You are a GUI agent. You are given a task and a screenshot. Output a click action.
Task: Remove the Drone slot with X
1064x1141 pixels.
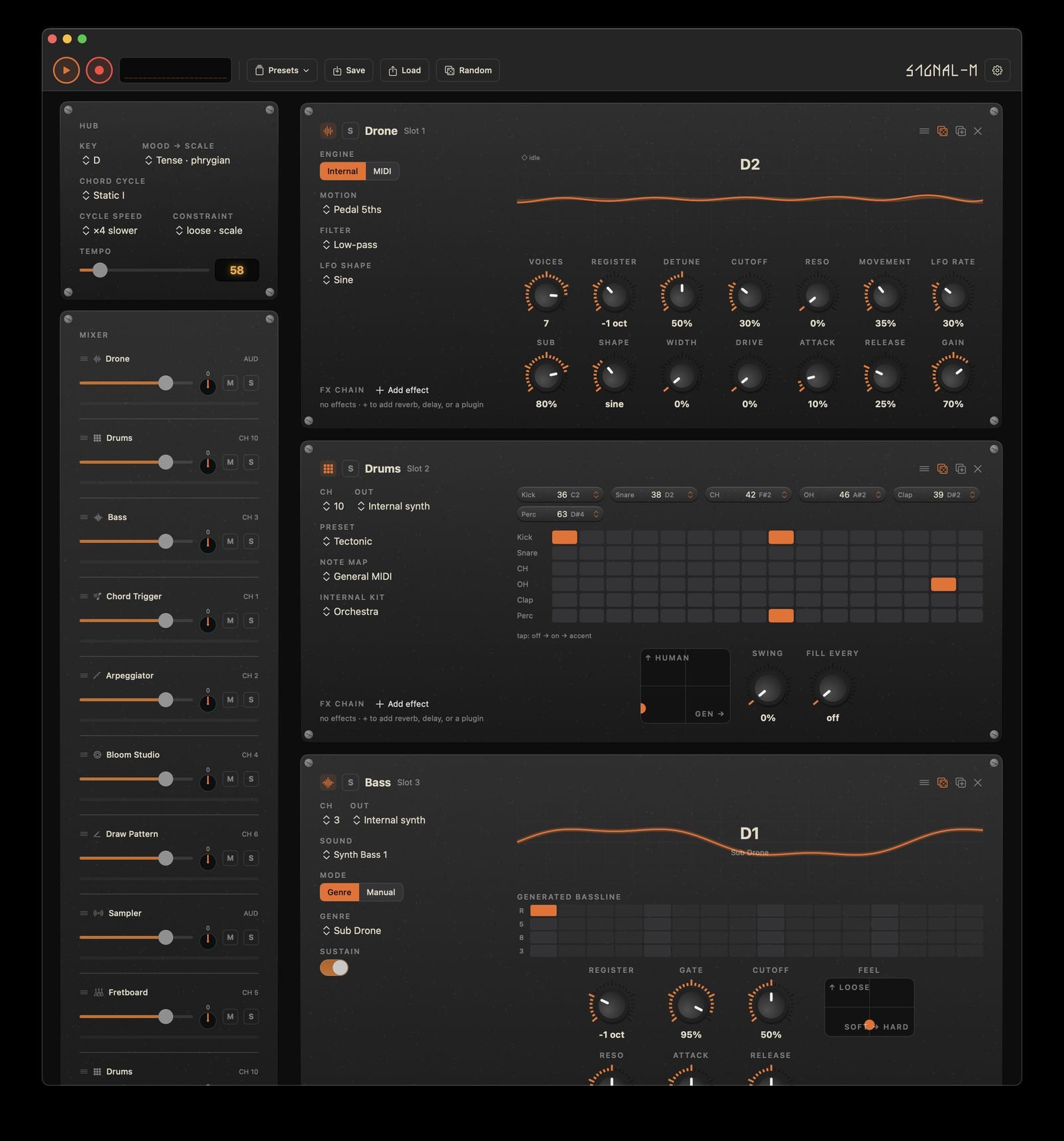pos(978,131)
